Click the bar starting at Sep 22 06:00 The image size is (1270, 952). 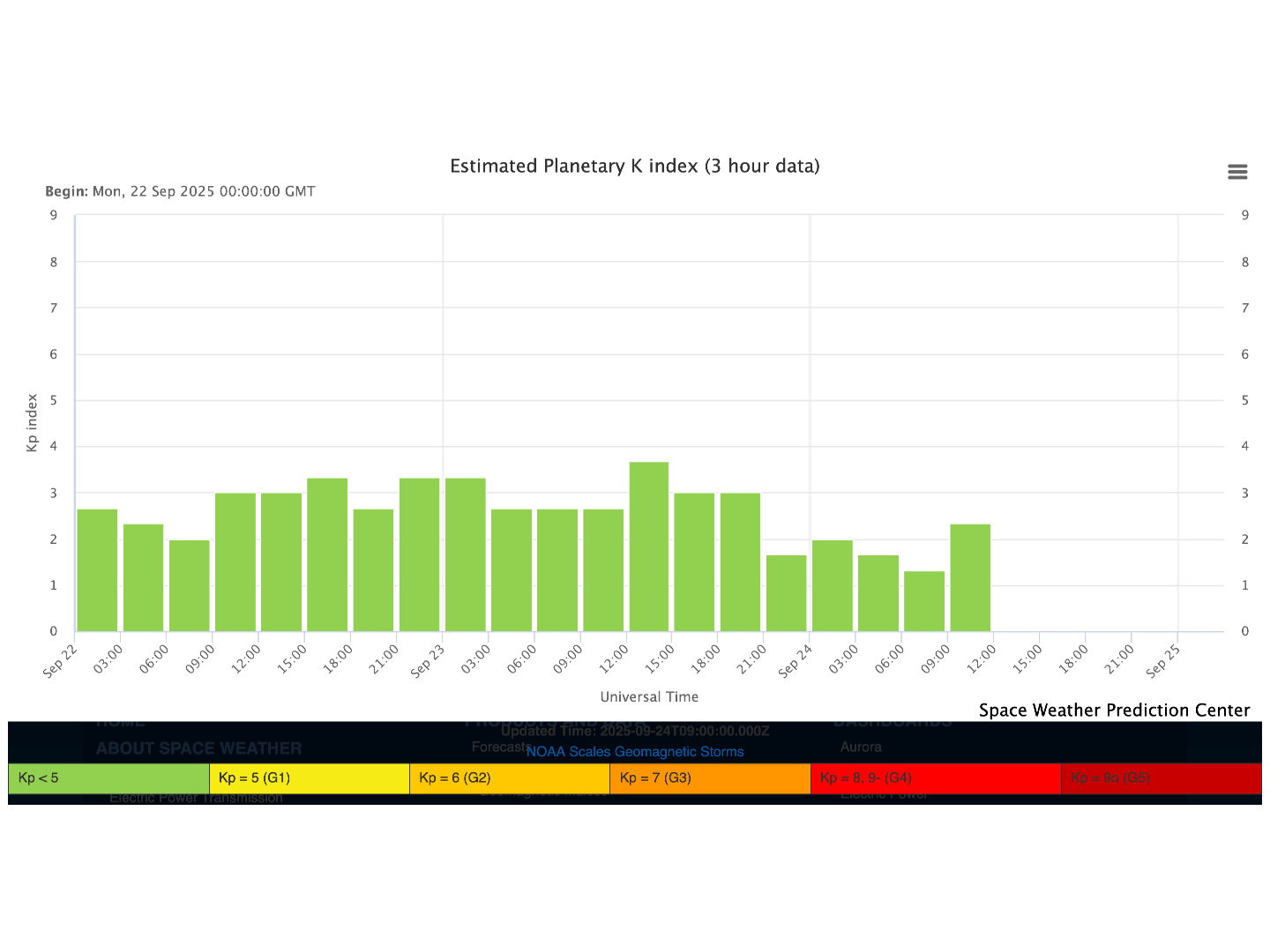point(190,585)
